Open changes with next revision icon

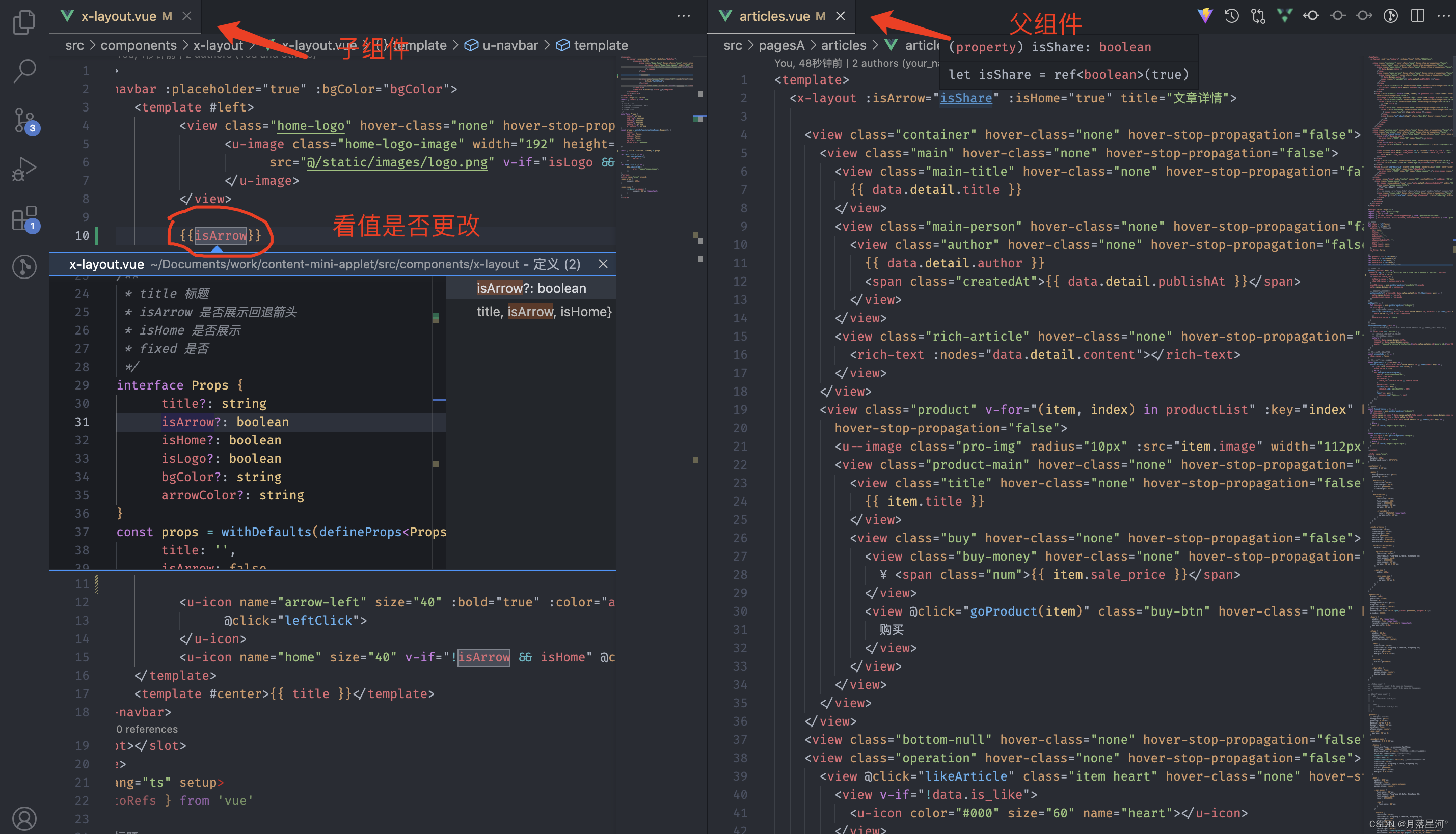click(x=1364, y=16)
